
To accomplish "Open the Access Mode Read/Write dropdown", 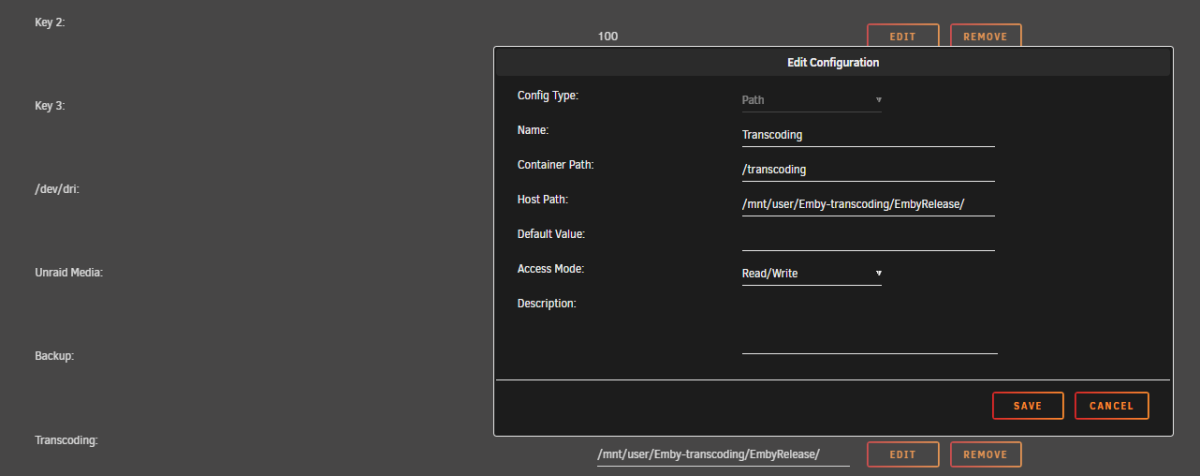I will (x=812, y=273).
